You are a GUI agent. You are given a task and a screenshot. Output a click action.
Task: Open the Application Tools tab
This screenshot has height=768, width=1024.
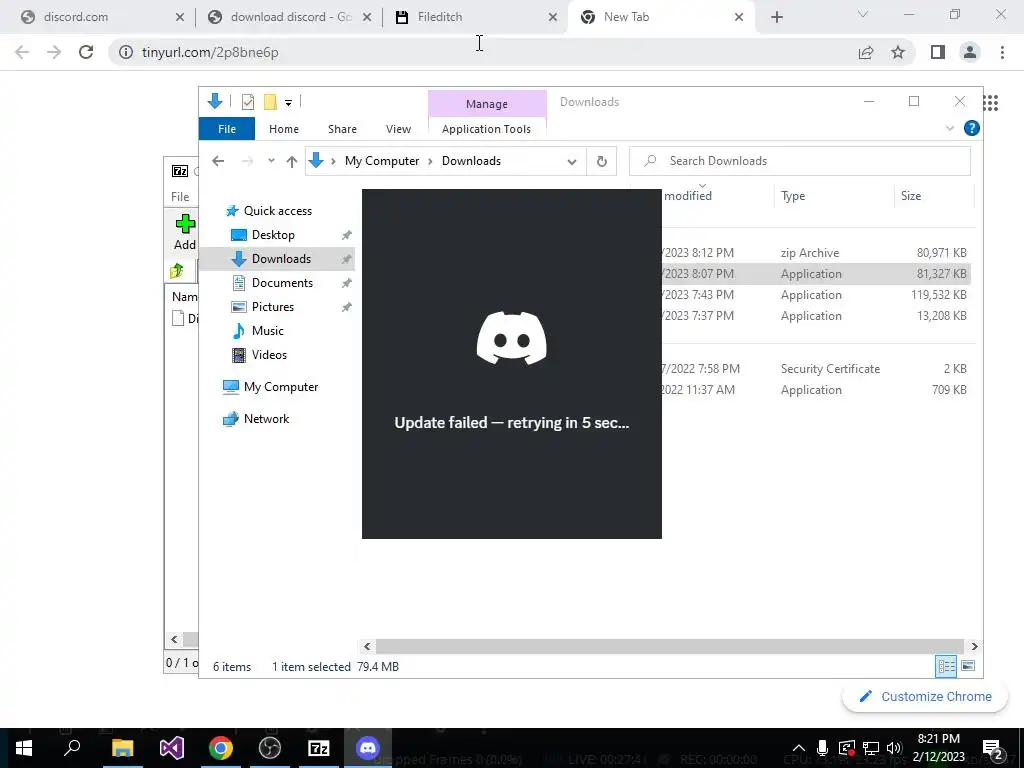(x=487, y=129)
